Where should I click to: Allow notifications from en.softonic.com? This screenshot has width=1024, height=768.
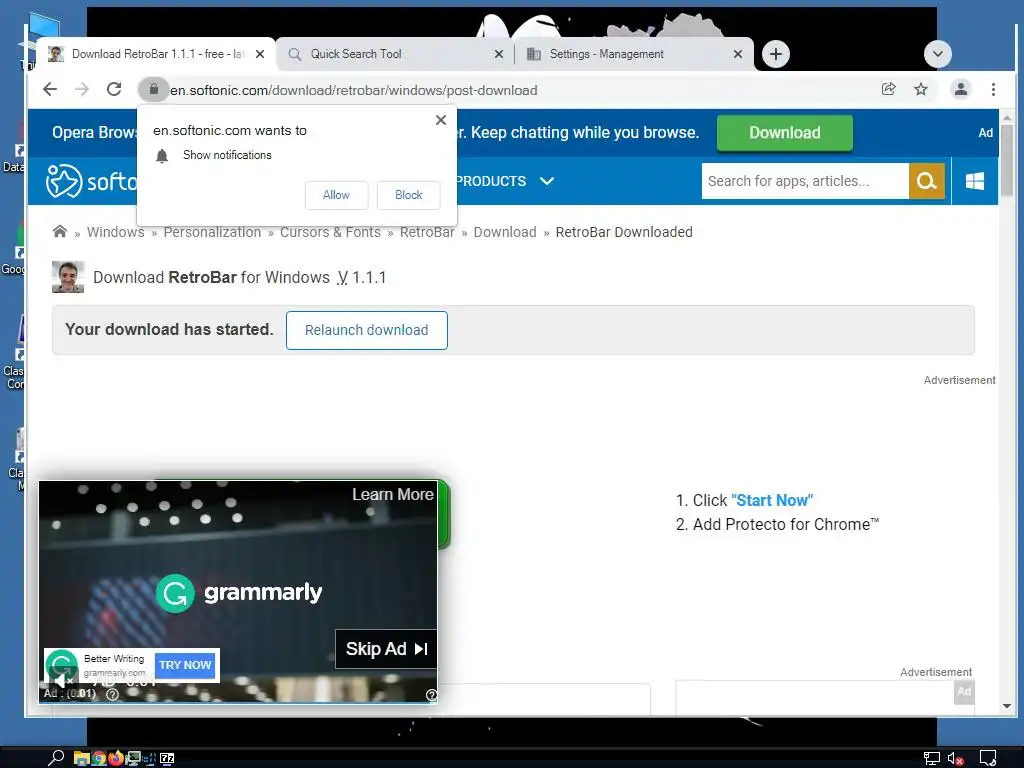336,195
